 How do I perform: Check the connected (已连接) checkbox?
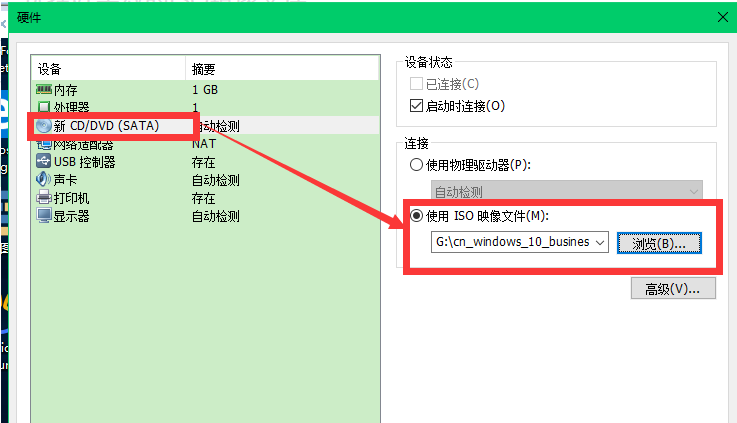[418, 84]
